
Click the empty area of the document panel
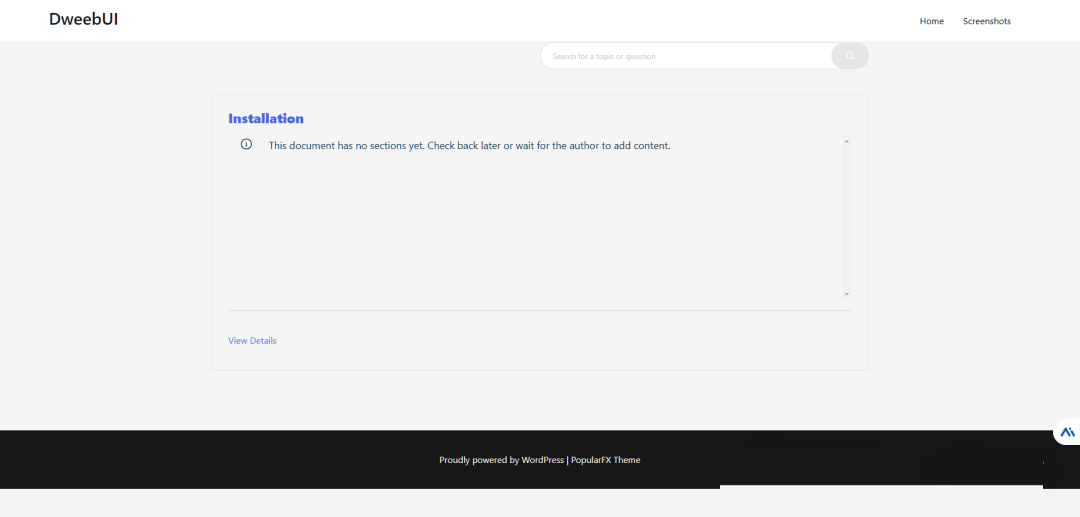[x=530, y=230]
